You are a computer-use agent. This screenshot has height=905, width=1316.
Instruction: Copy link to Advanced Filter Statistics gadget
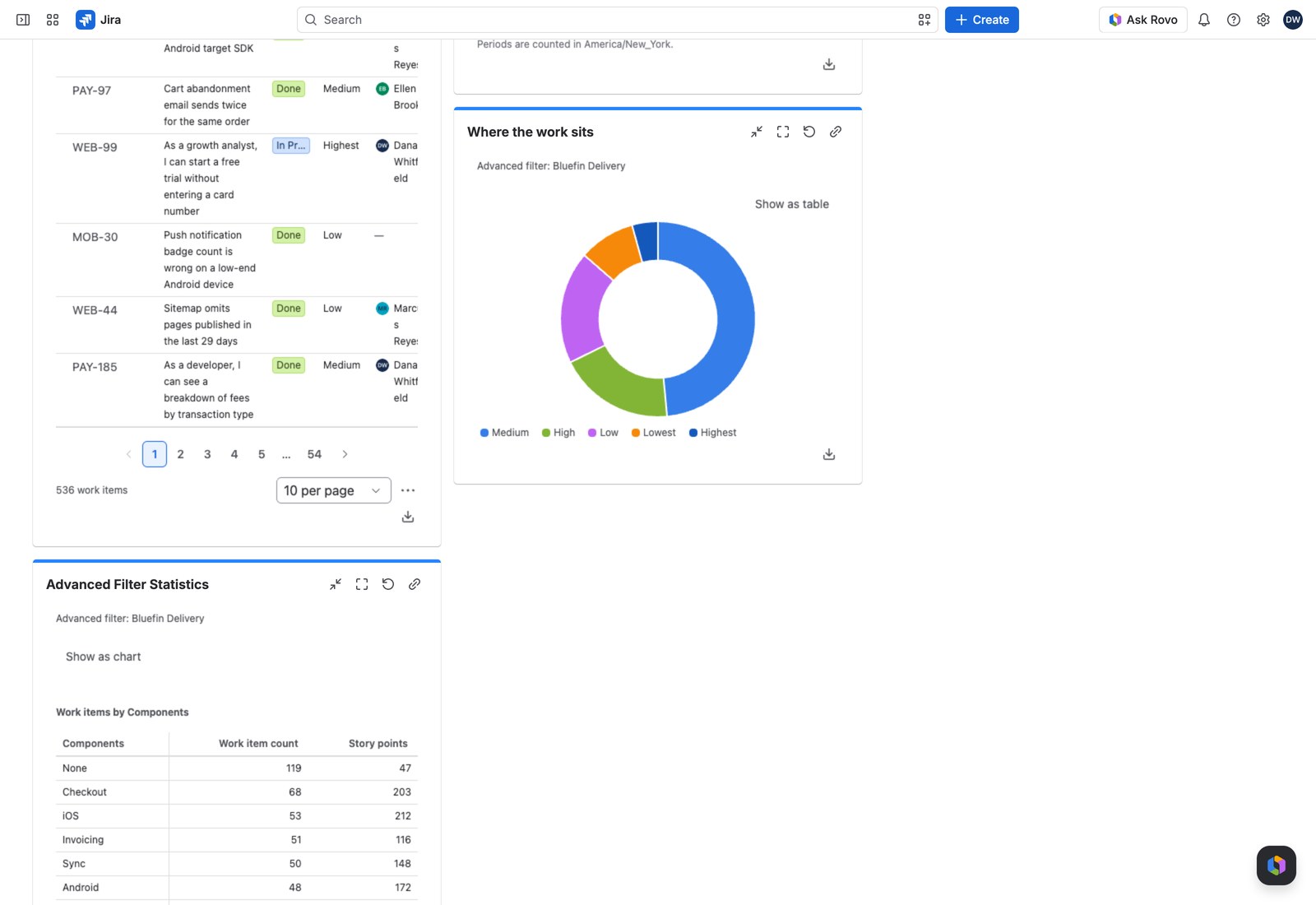click(x=415, y=584)
